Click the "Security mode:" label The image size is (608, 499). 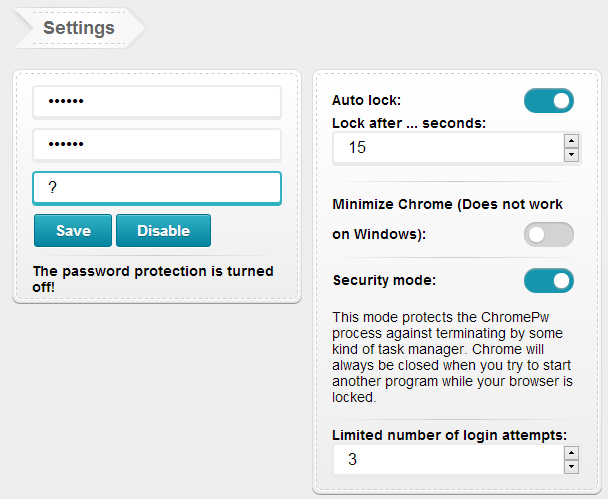384,280
